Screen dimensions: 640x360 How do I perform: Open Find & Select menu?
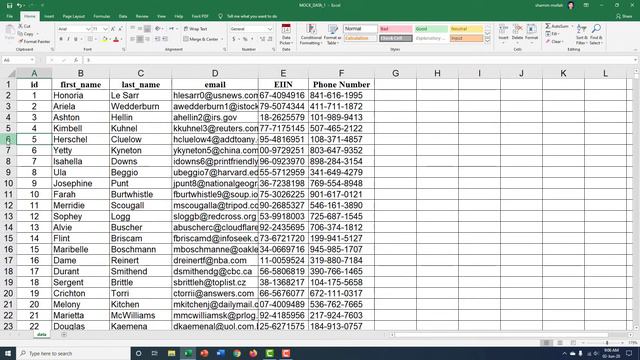[596, 34]
